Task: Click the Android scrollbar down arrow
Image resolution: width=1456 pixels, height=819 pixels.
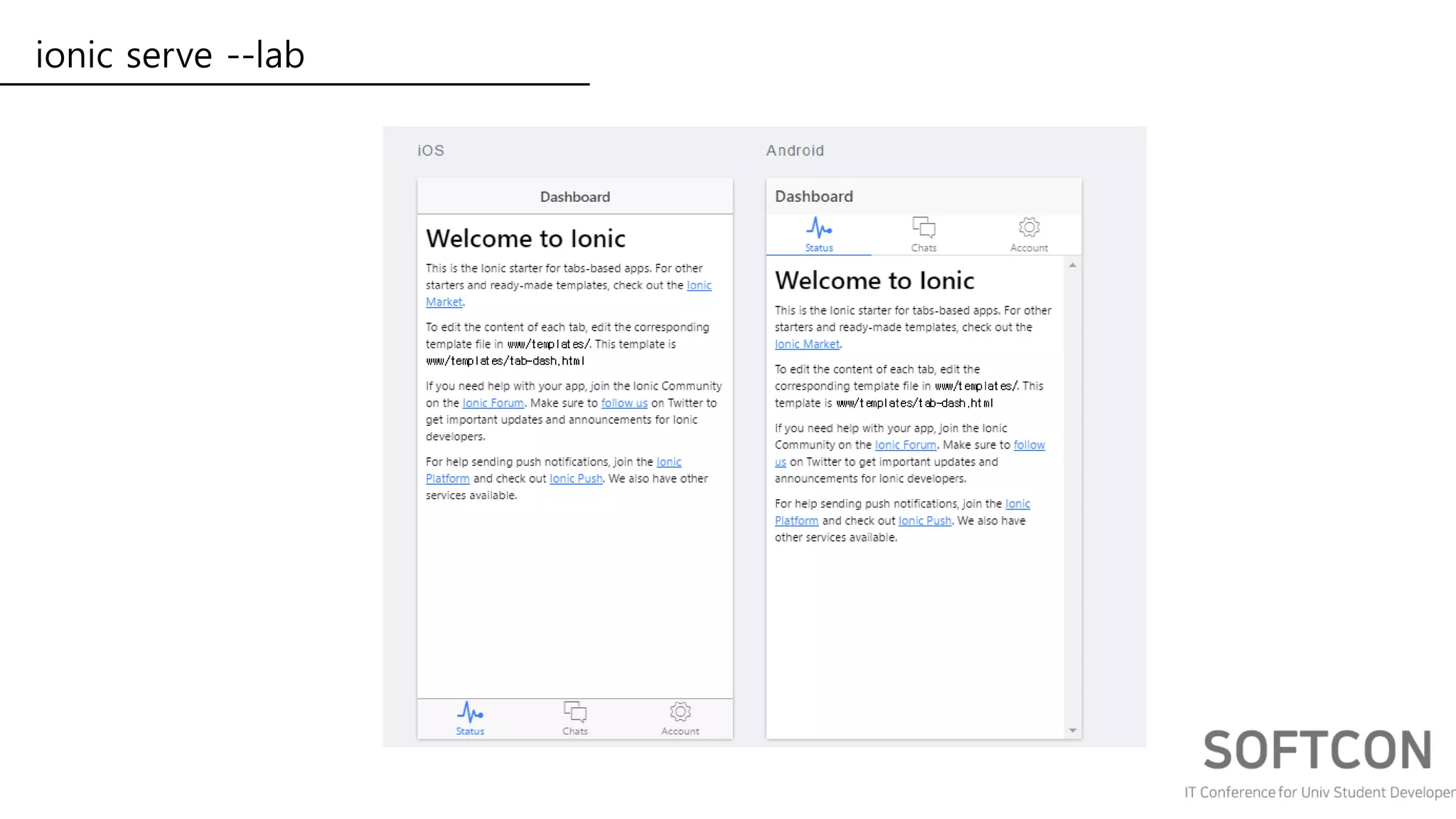Action: pos(1072,730)
